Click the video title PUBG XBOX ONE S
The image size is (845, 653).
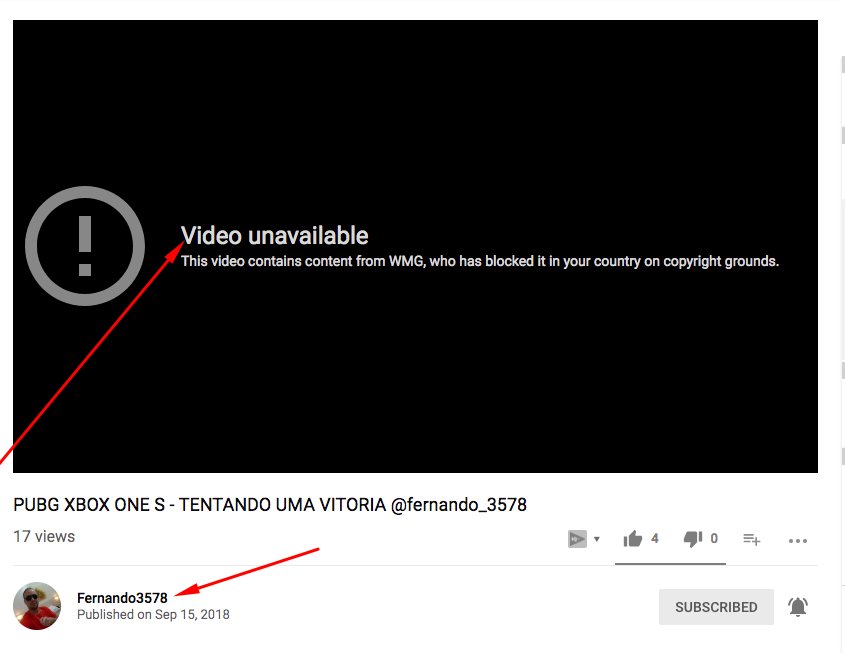coord(270,505)
